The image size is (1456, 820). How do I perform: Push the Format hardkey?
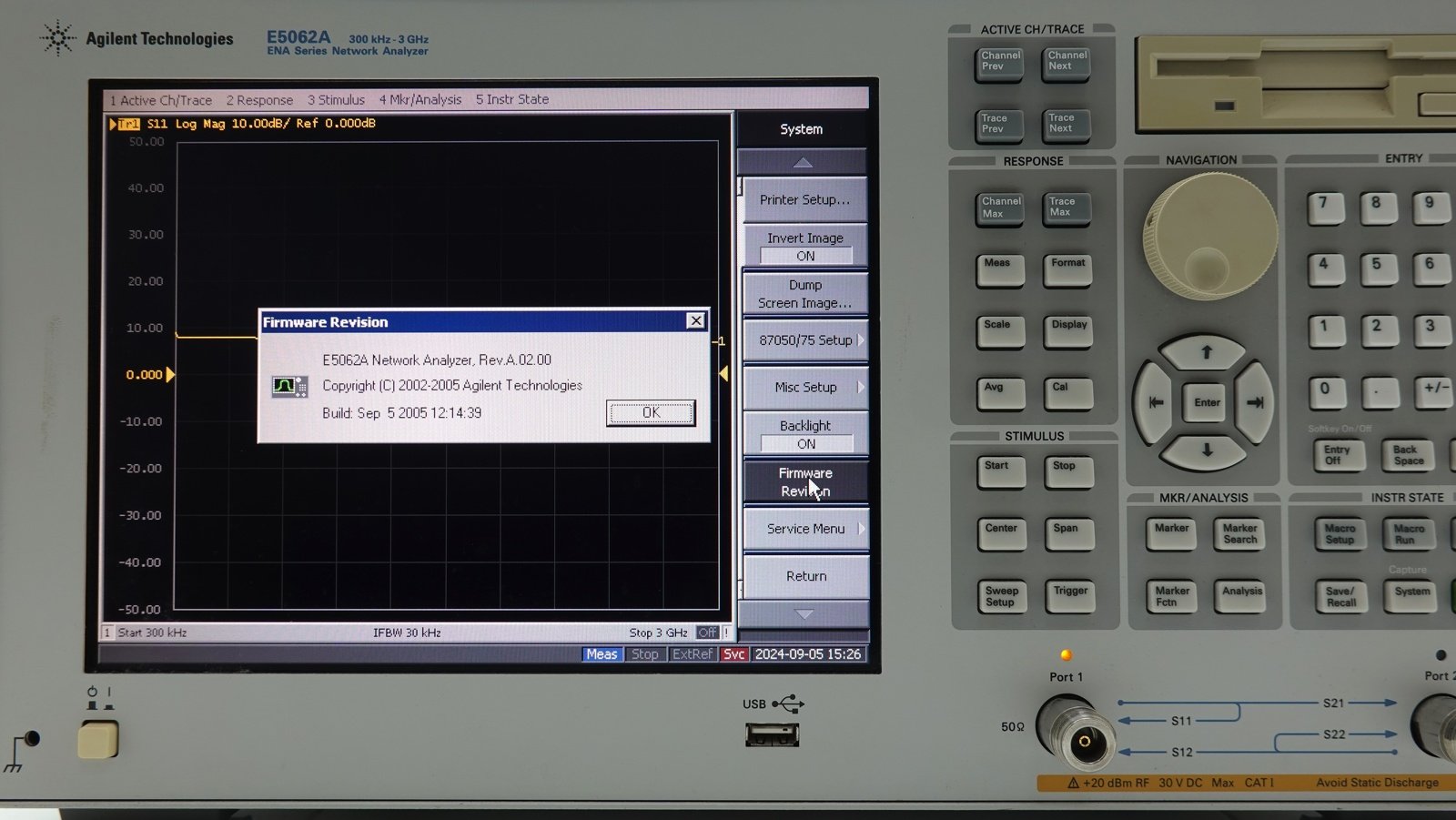(1067, 270)
